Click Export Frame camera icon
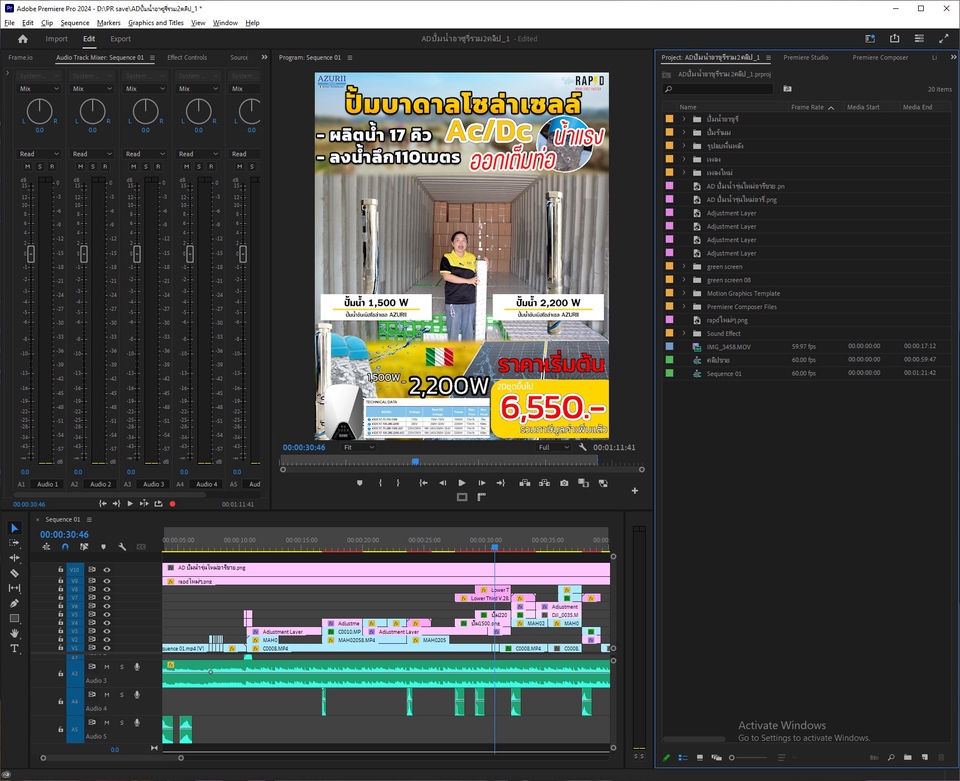The image size is (960, 781). [564, 483]
